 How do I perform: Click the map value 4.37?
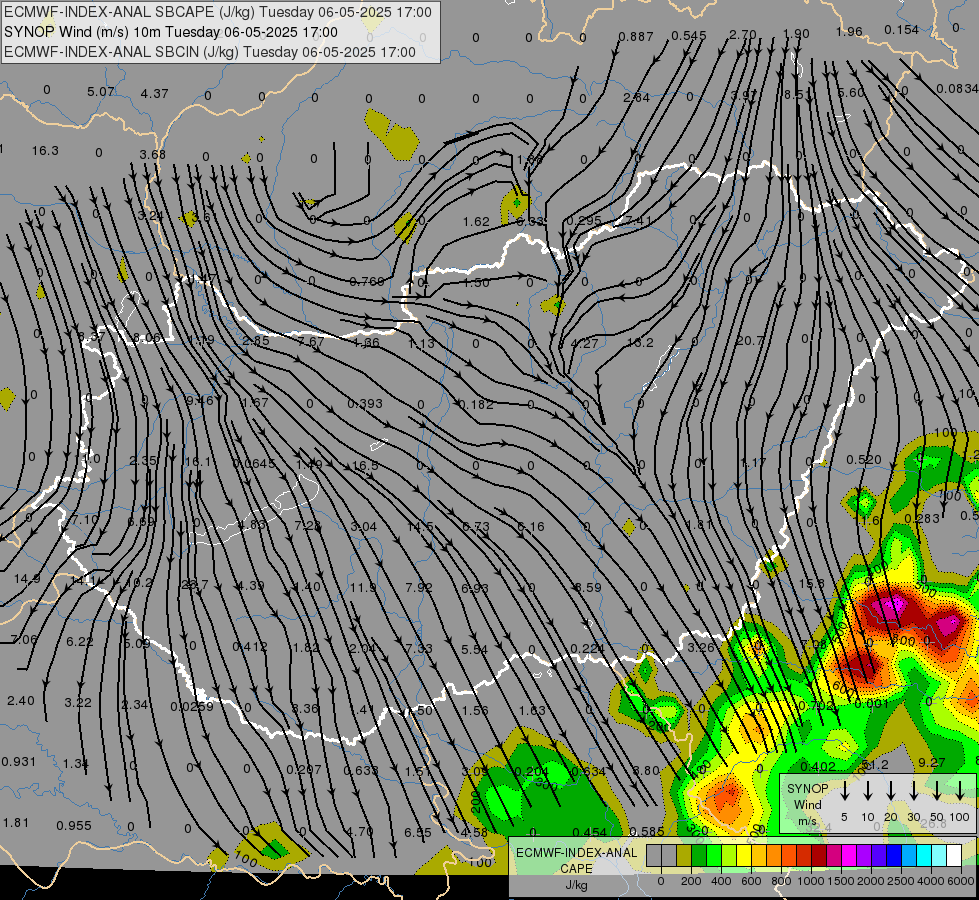pos(154,93)
